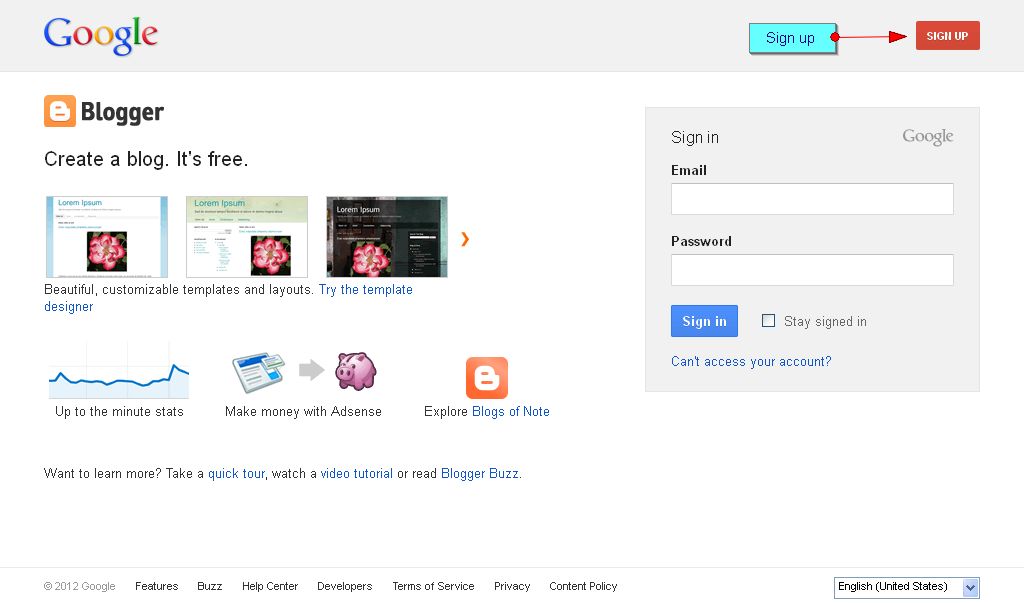The height and width of the screenshot is (603, 1024).
Task: Open the Terms of Service page
Action: (433, 586)
